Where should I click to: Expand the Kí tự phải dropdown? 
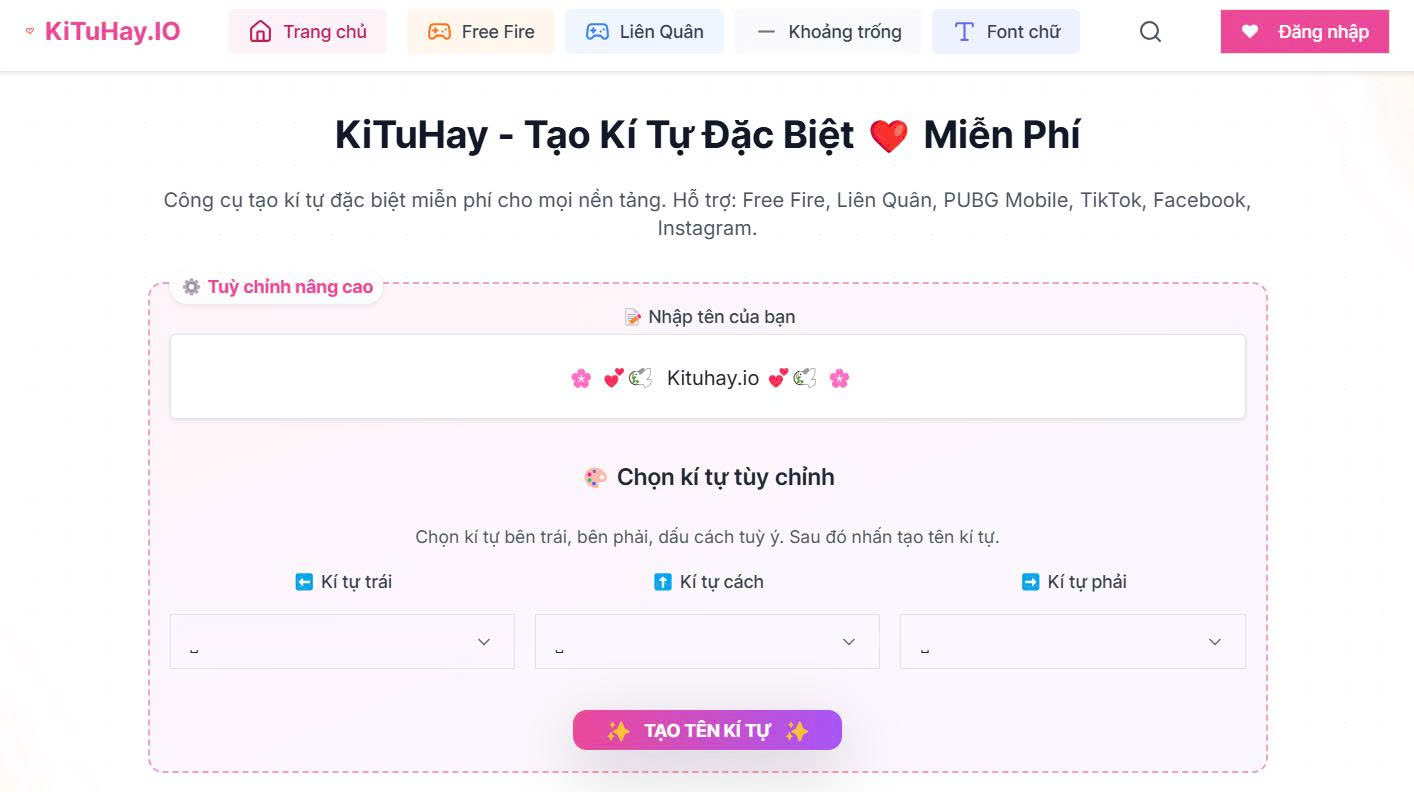click(1072, 641)
